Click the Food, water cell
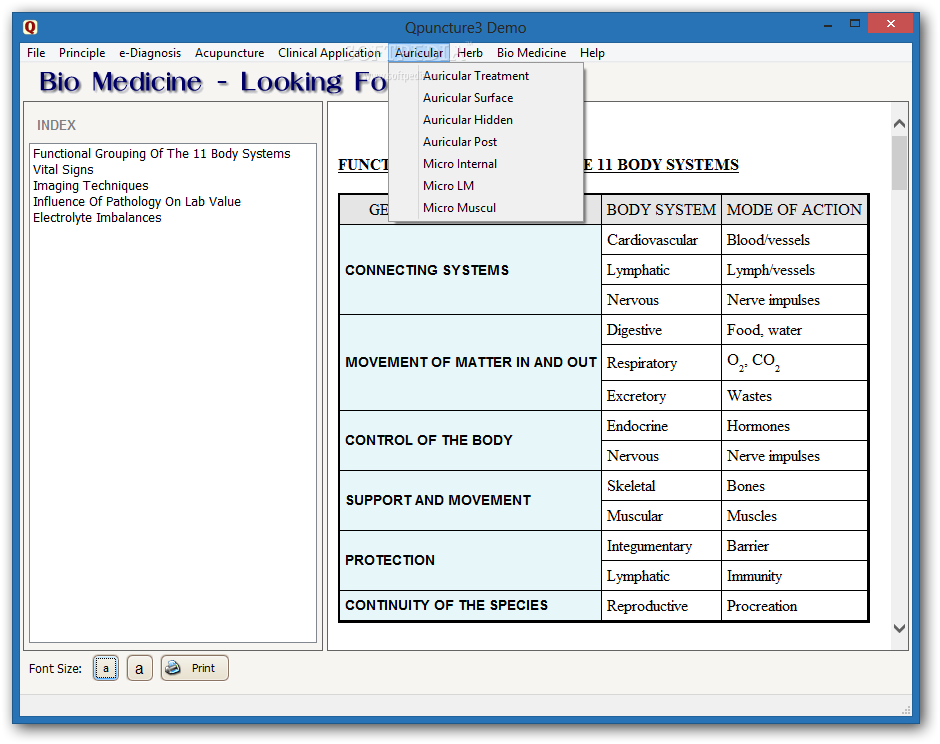The height and width of the screenshot is (744, 940). coord(794,330)
